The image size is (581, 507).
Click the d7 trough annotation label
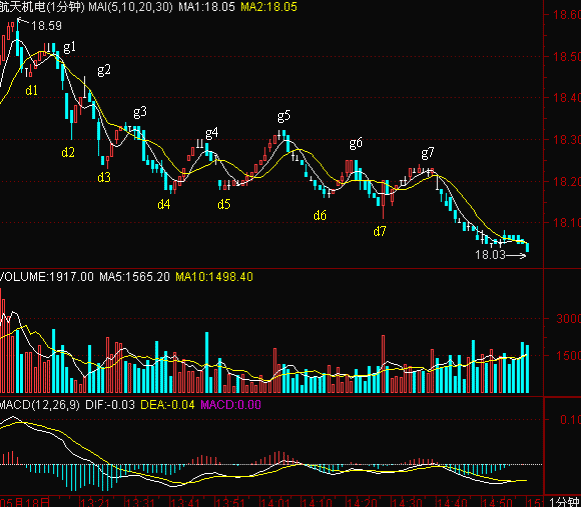tap(379, 231)
